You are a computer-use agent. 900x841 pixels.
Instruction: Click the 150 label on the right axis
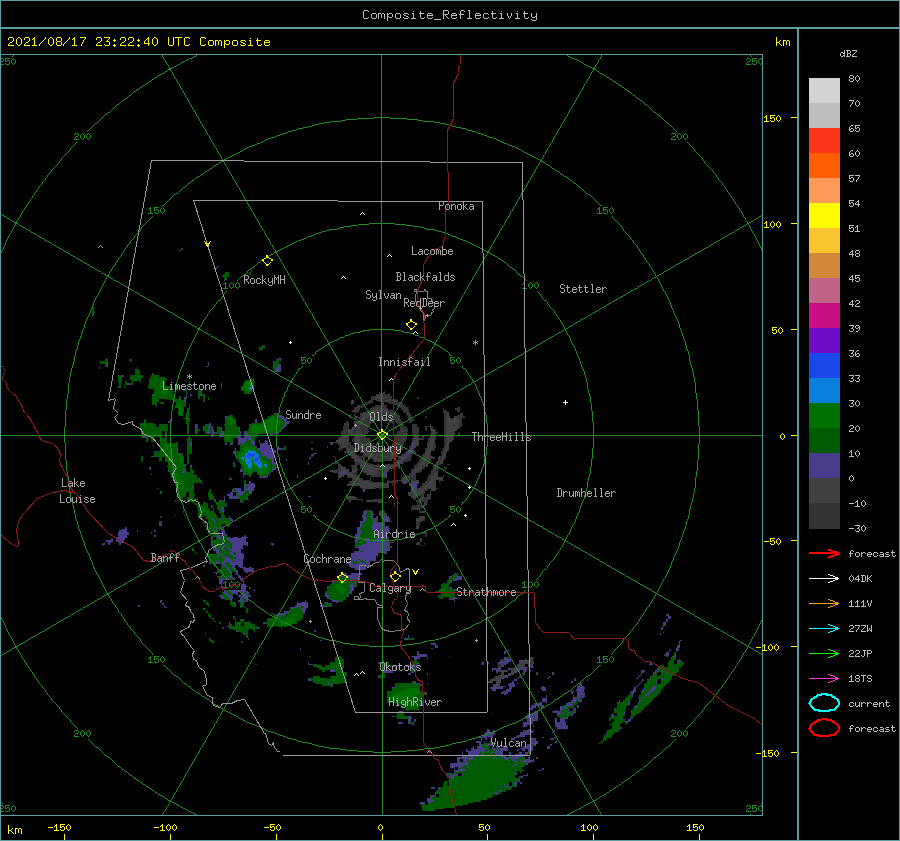pos(772,118)
